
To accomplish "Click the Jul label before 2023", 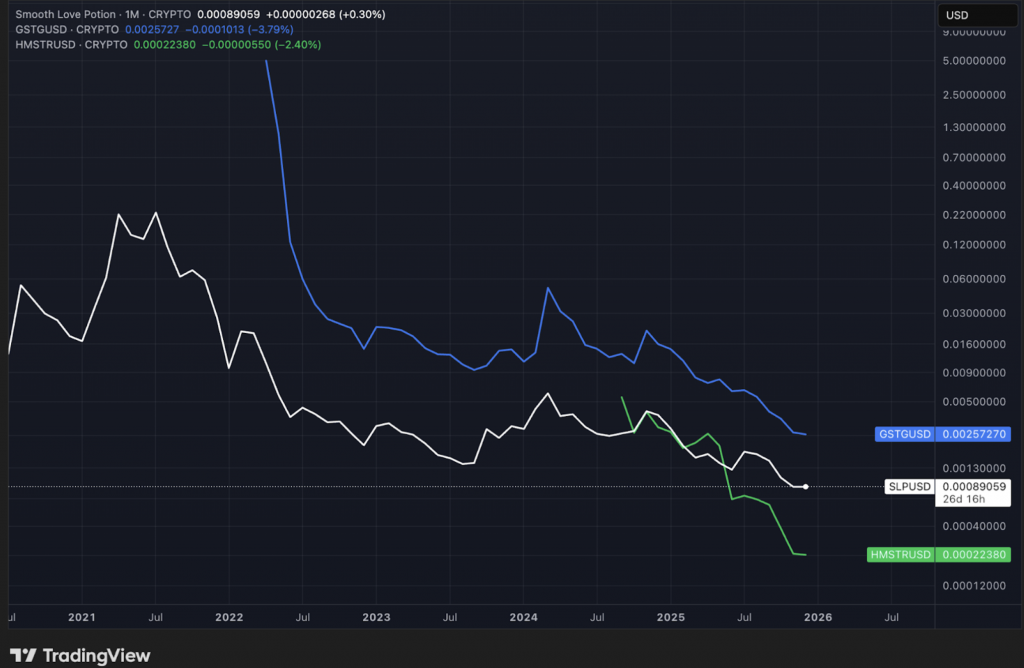I will coord(302,617).
